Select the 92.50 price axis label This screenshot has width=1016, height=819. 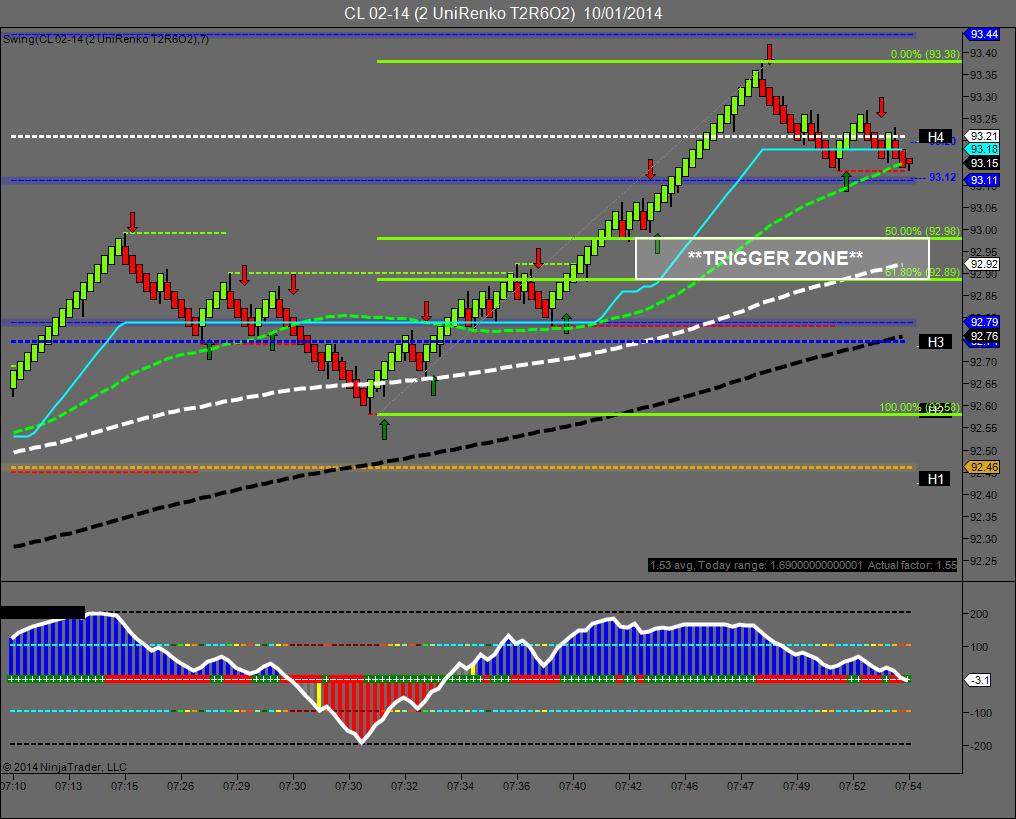983,451
